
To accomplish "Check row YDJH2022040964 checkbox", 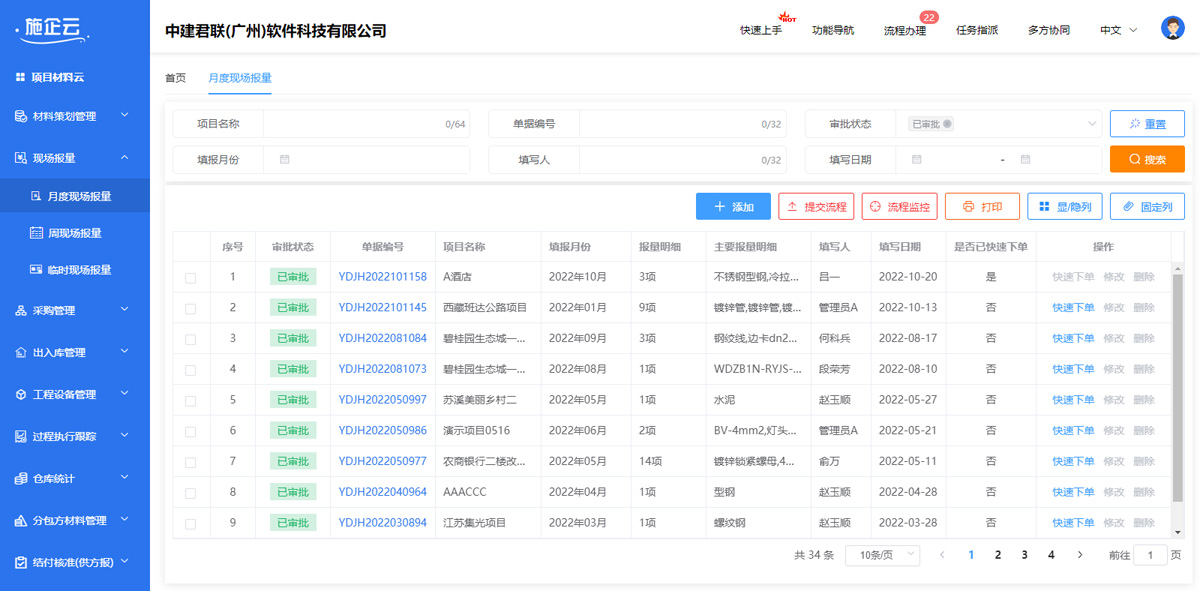I will point(190,493).
